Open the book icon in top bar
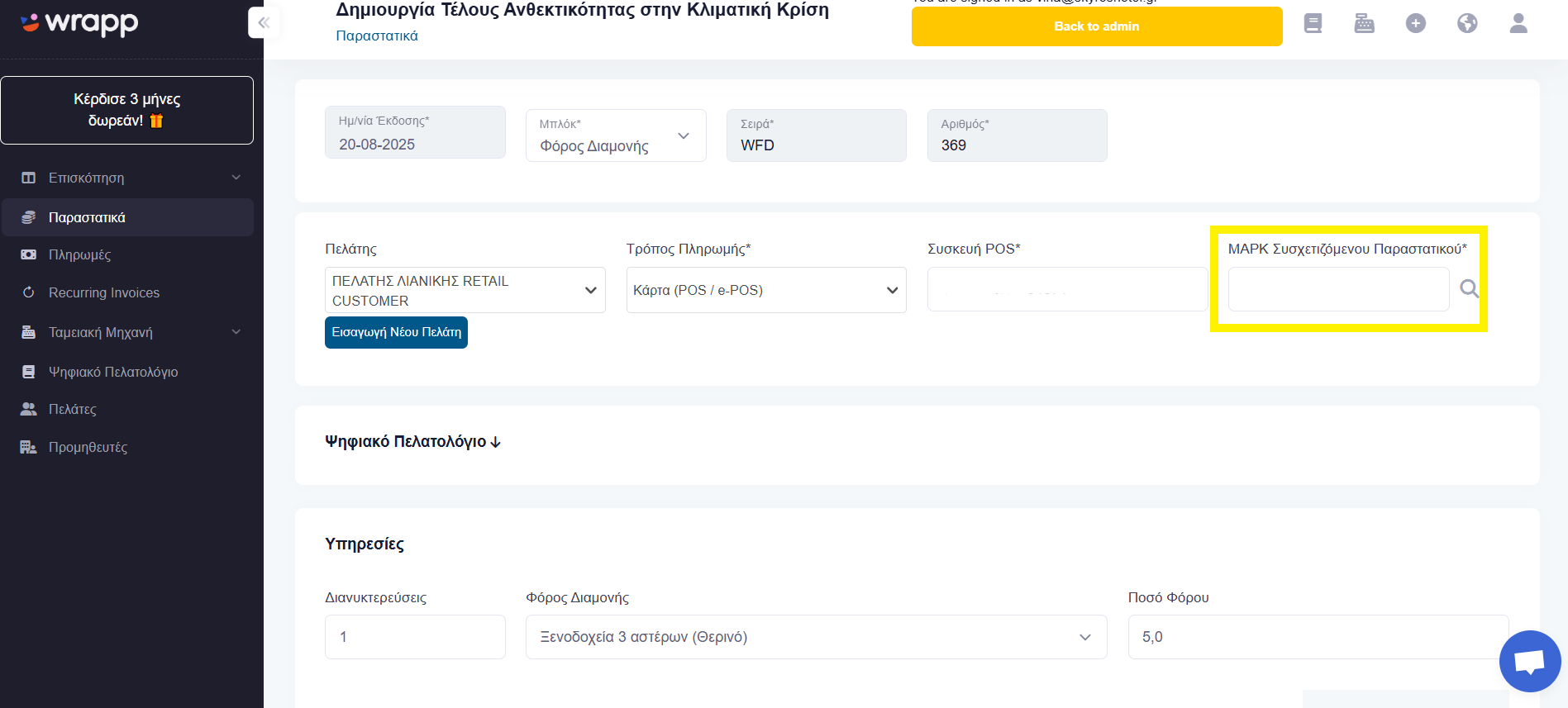1568x708 pixels. coord(1313,23)
